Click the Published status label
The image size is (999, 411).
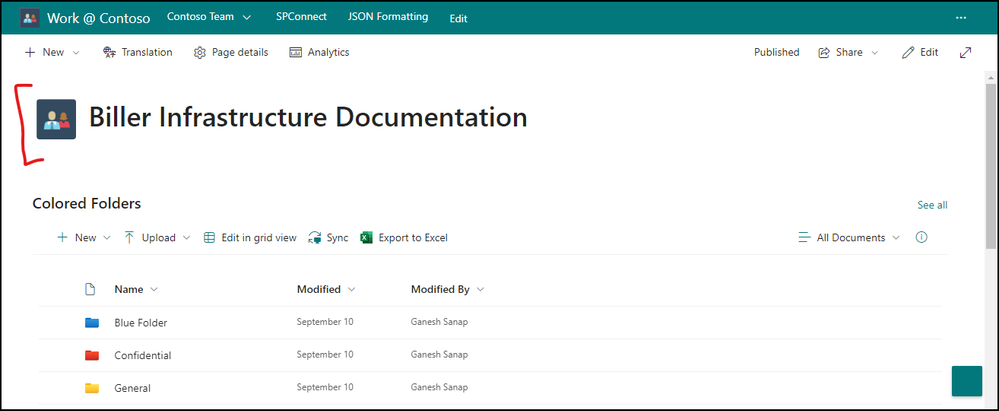coord(777,52)
